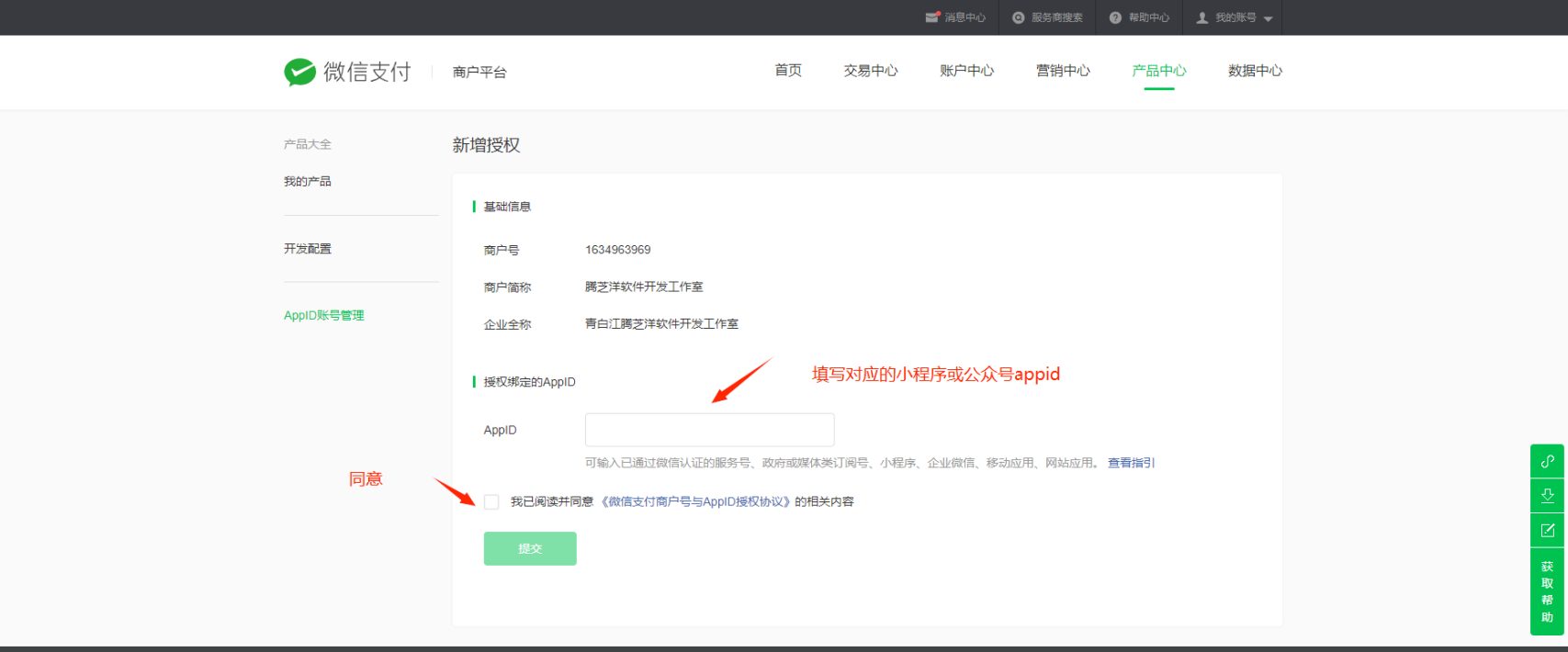Screen dimensions: 1568x652
Task: Click the 产品大全 sidebar heading
Action: [308, 144]
